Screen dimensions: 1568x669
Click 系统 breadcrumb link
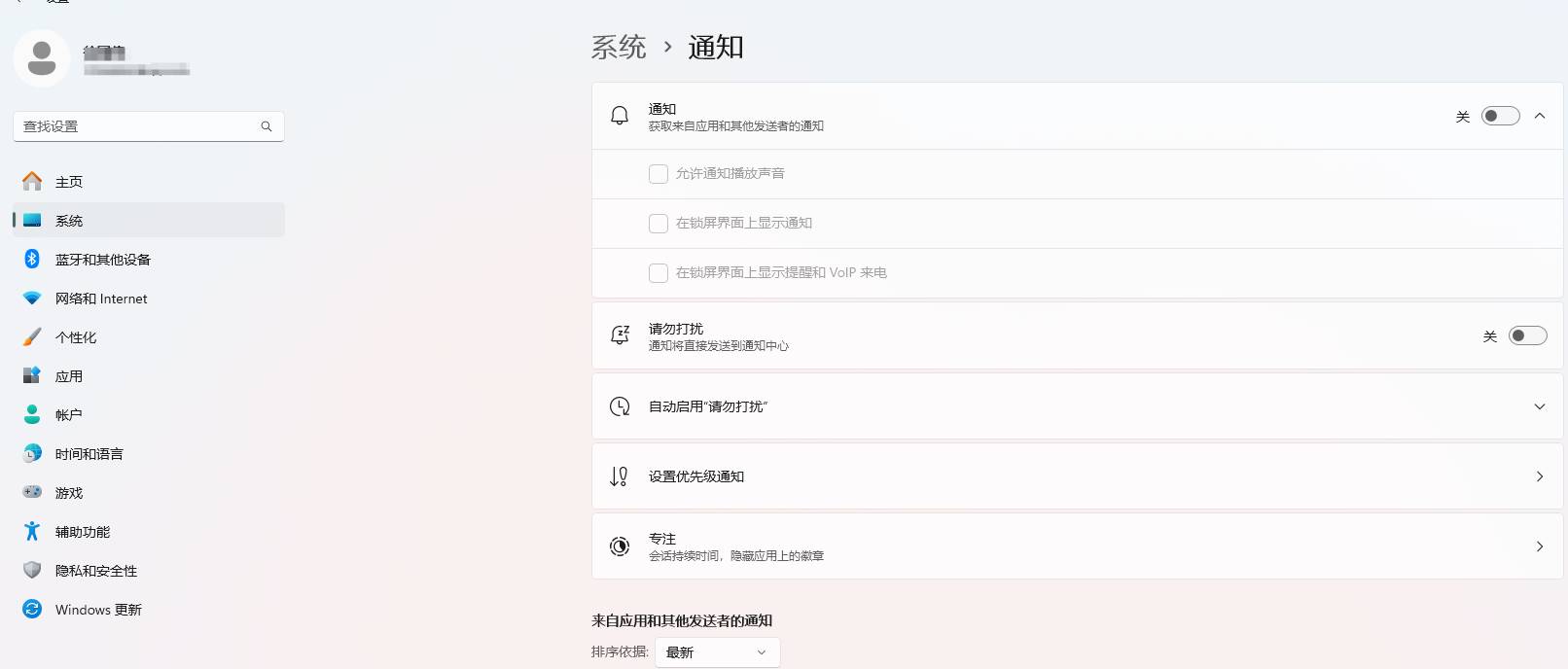click(x=619, y=47)
